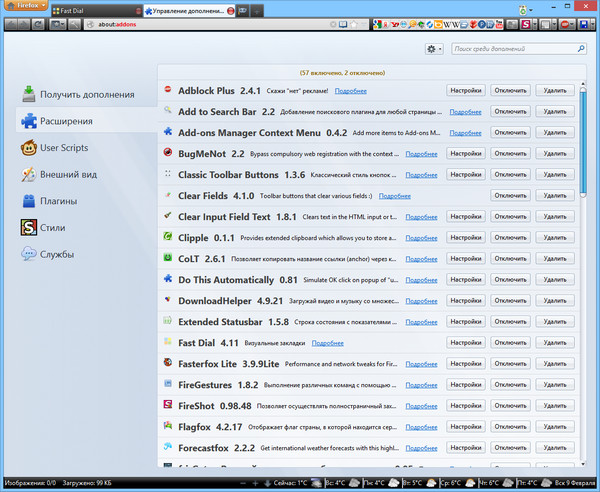The width and height of the screenshot is (600, 492).
Task: Select the Extensions (Расширения) category
Action: (67, 121)
